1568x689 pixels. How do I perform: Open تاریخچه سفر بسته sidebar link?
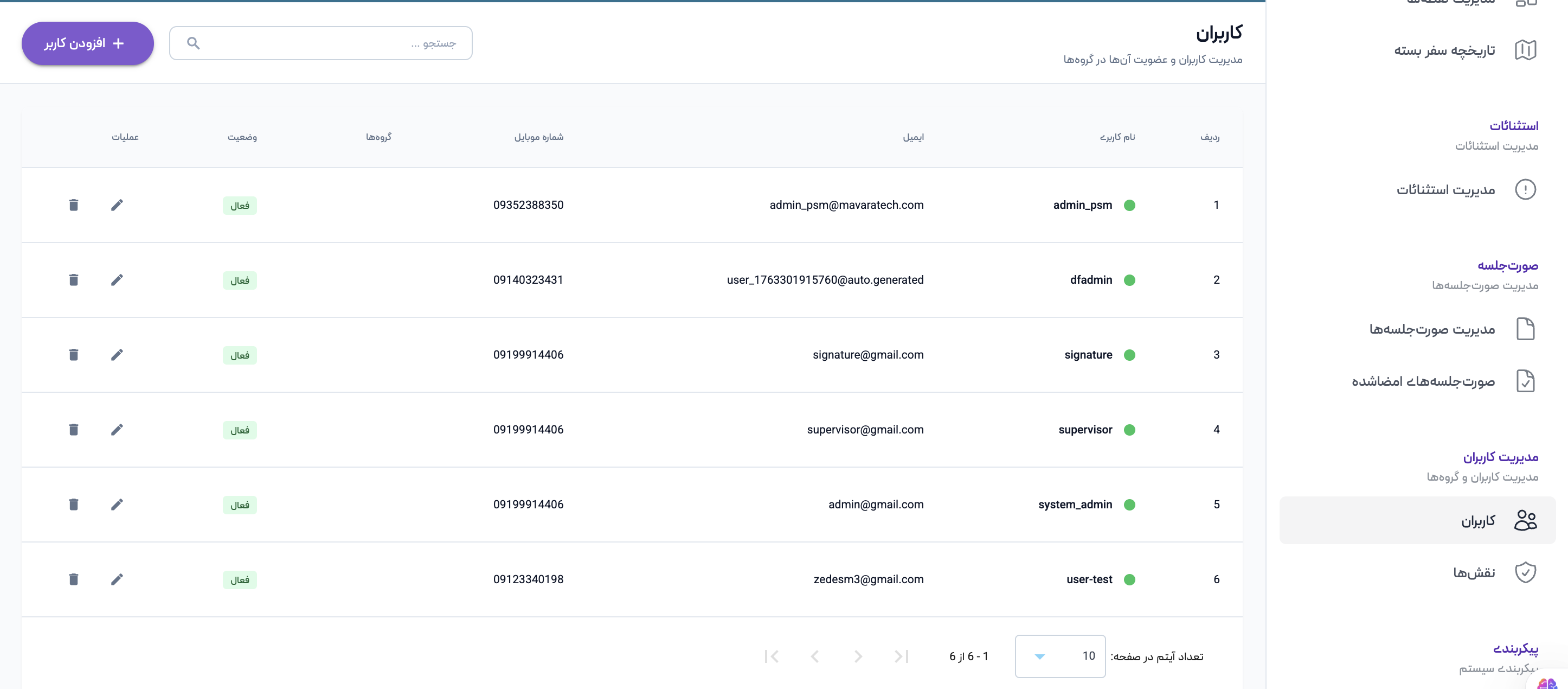(x=1444, y=50)
